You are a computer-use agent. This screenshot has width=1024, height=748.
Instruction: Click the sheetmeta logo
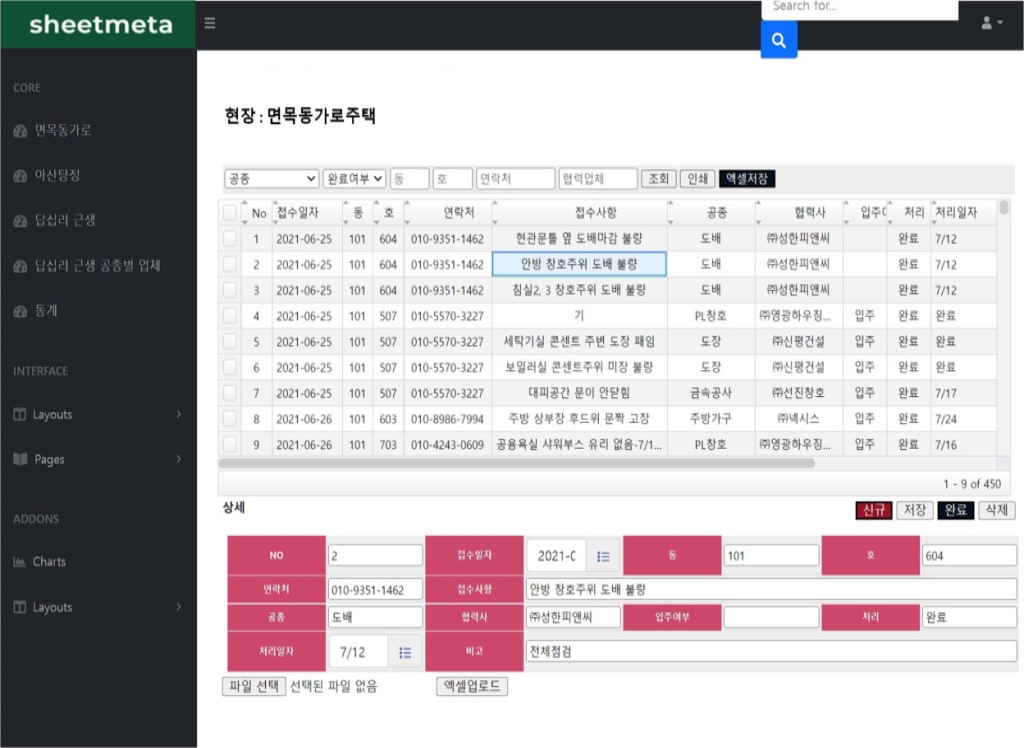coord(101,24)
